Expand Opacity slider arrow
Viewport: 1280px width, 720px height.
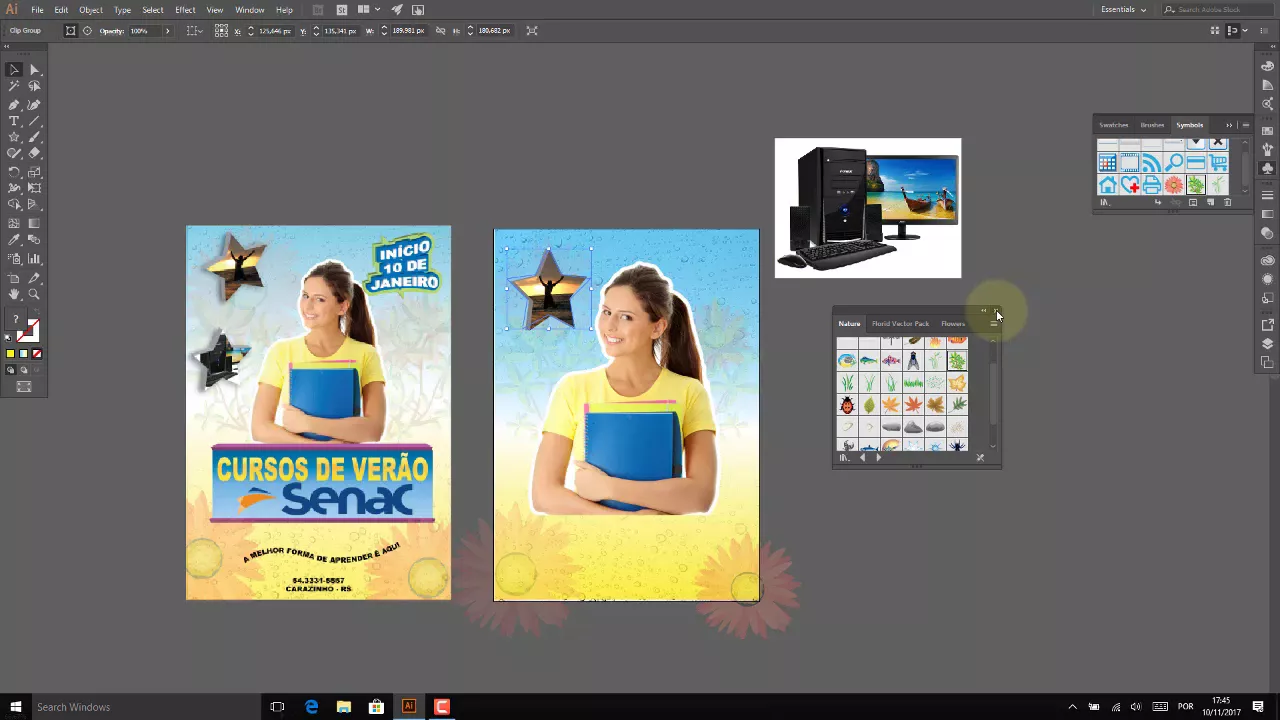[x=167, y=31]
